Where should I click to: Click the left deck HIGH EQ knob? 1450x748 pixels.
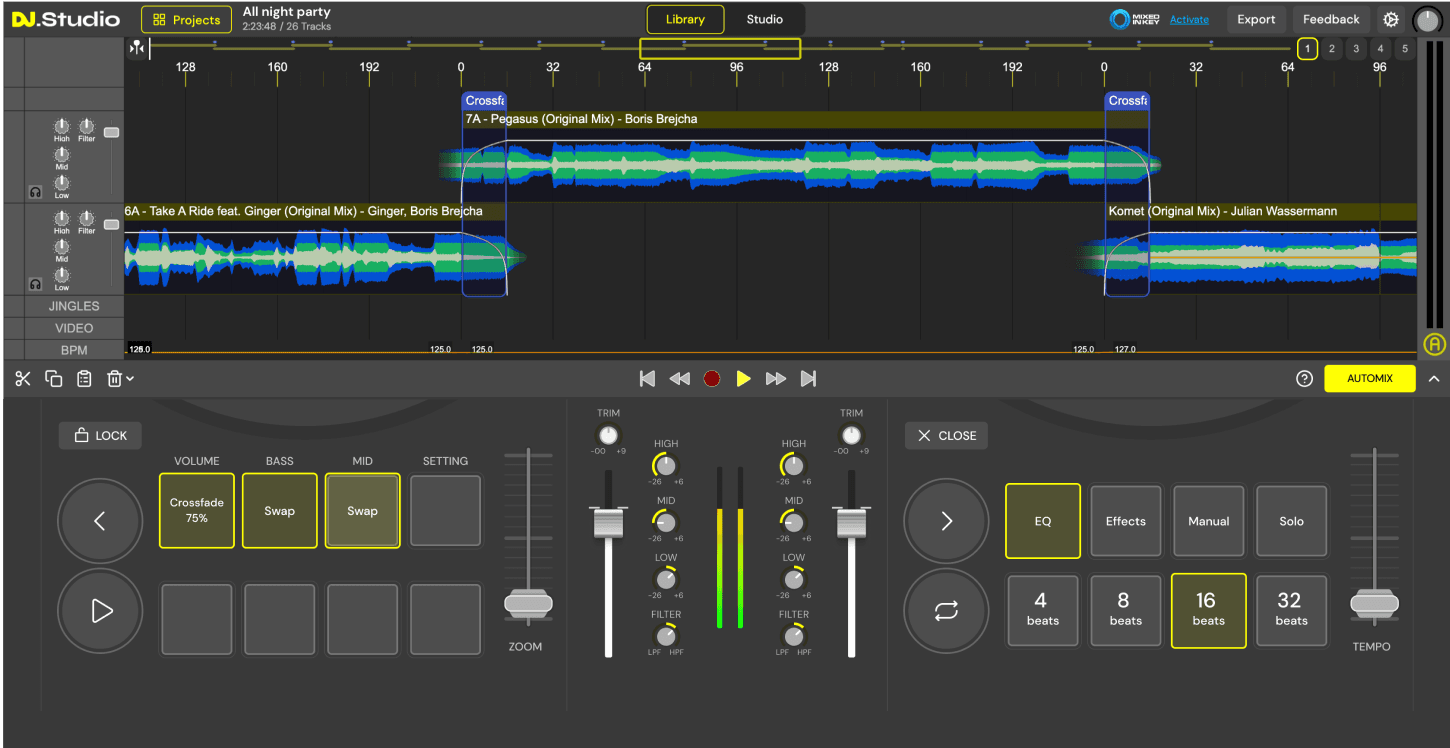pos(665,465)
